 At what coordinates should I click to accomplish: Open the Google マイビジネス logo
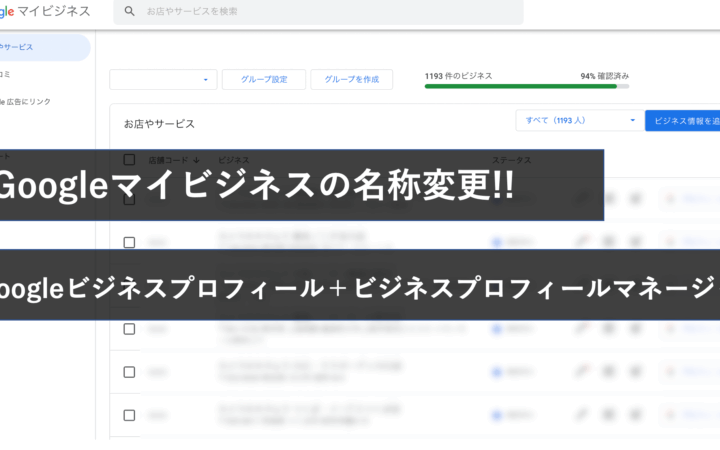45,11
